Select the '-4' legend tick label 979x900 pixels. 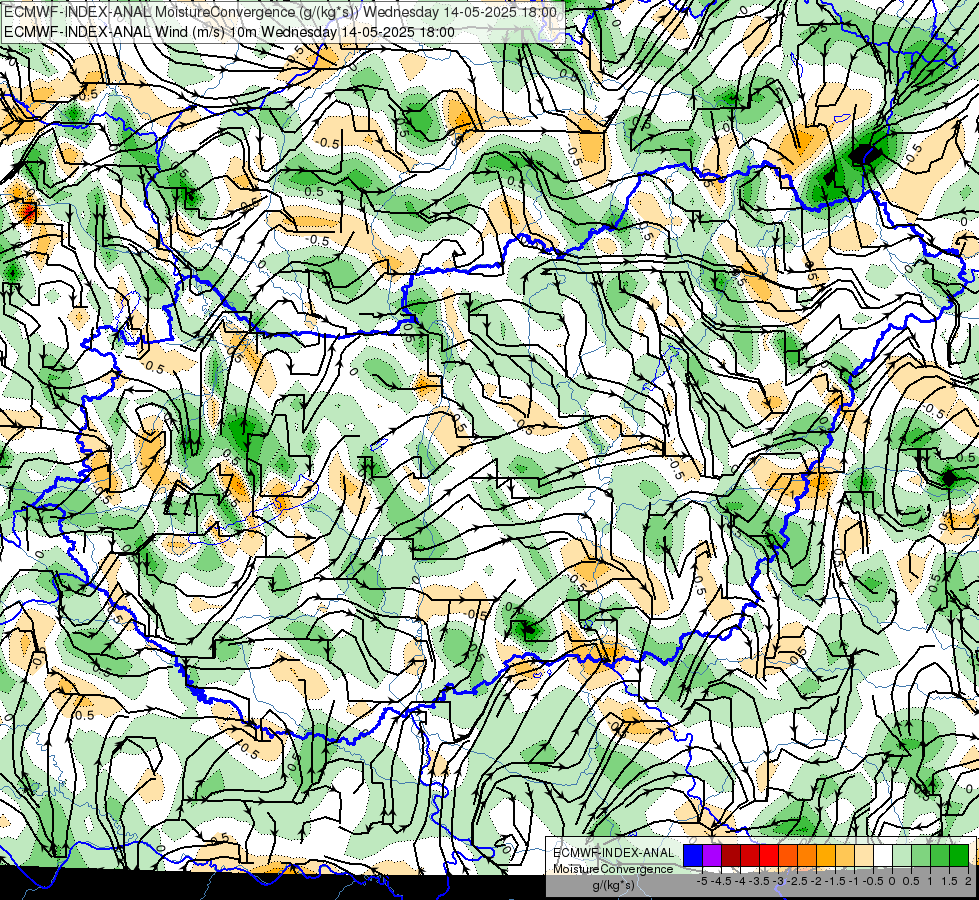click(740, 881)
